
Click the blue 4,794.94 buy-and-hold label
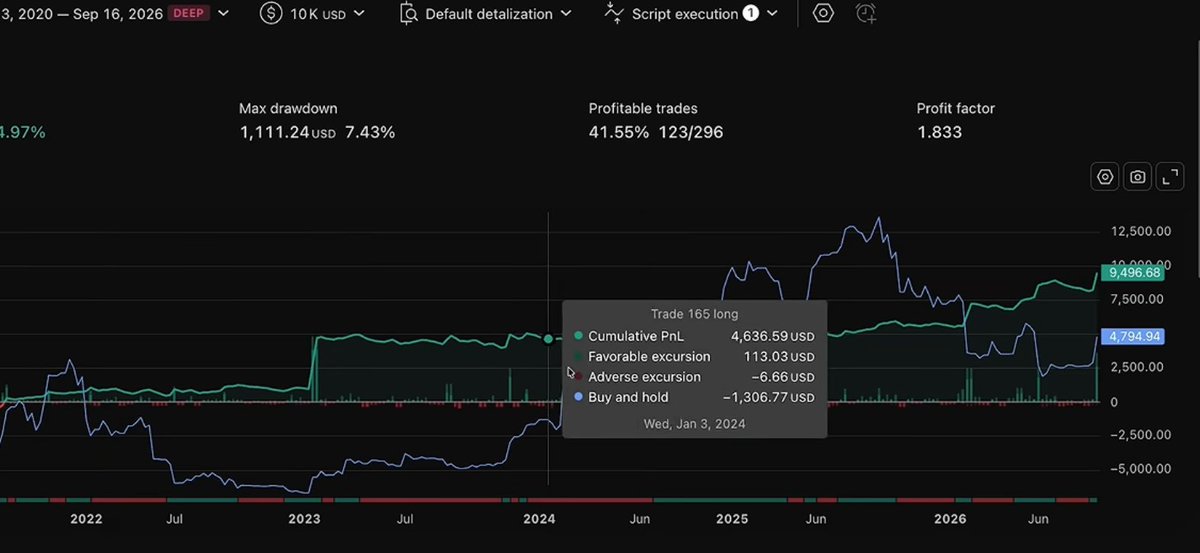(x=1134, y=336)
